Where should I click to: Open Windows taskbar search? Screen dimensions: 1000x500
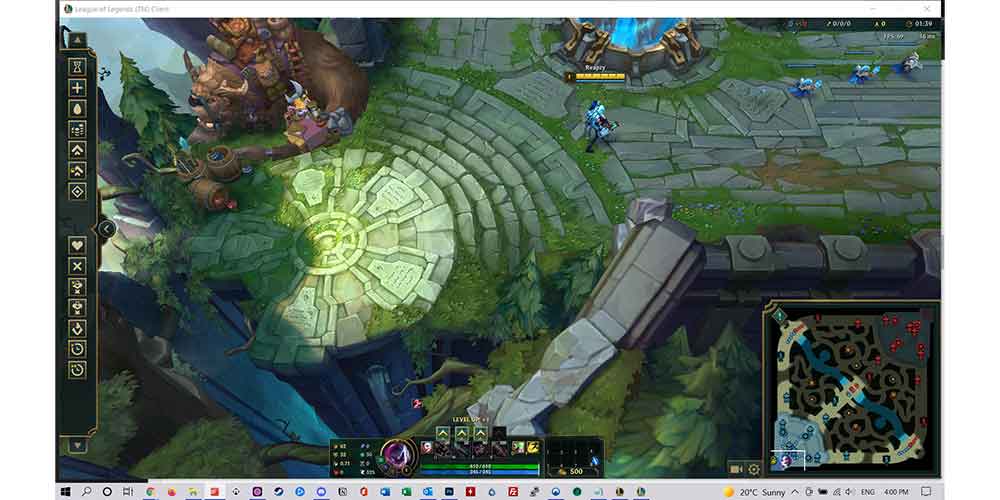87,492
